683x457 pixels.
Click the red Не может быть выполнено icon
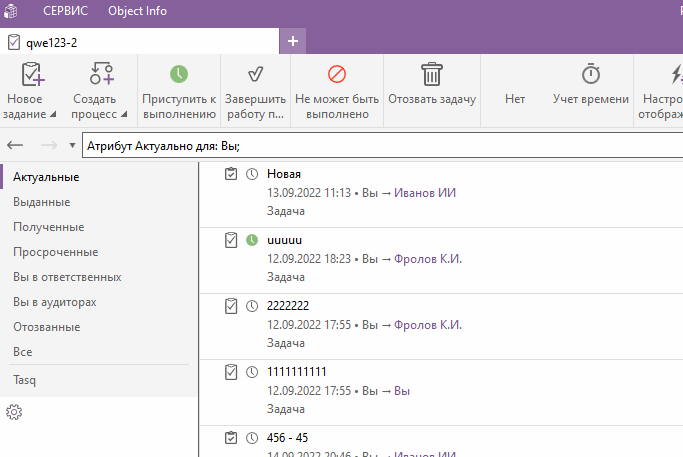[337, 74]
